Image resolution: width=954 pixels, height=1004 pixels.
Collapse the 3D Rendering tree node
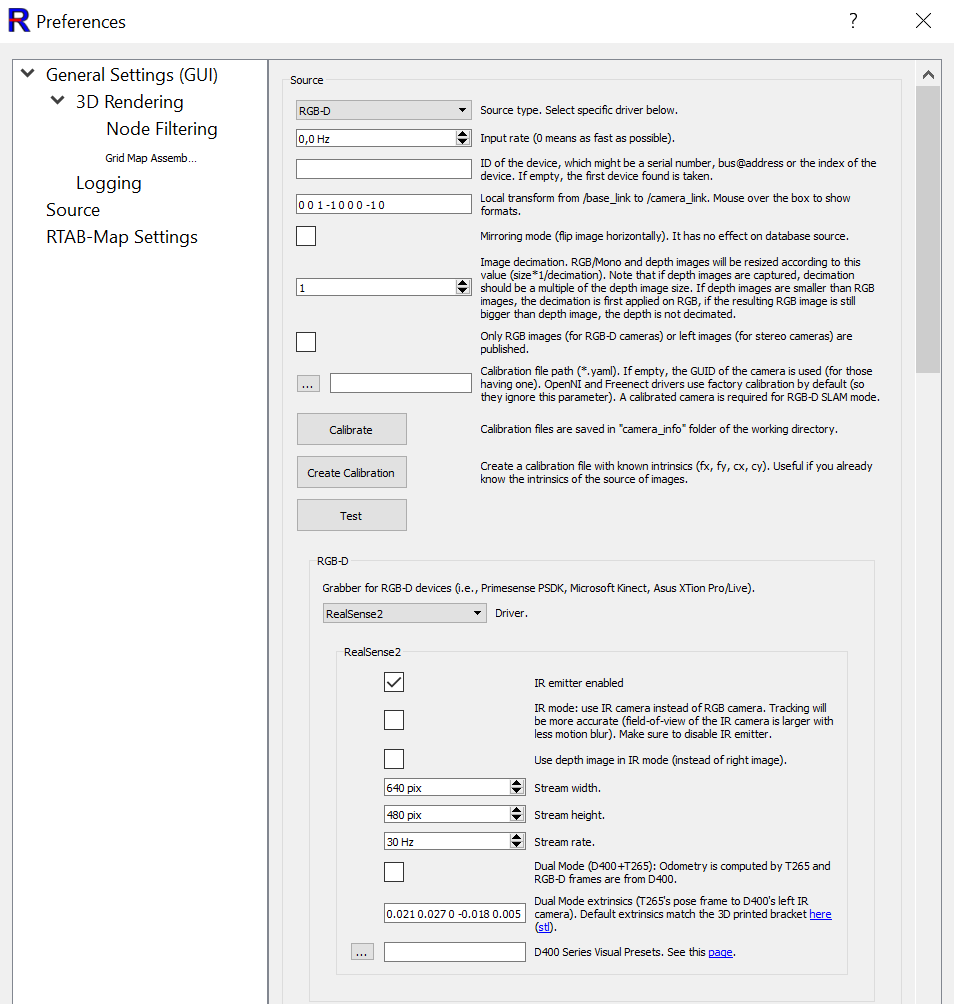pyautogui.click(x=58, y=100)
